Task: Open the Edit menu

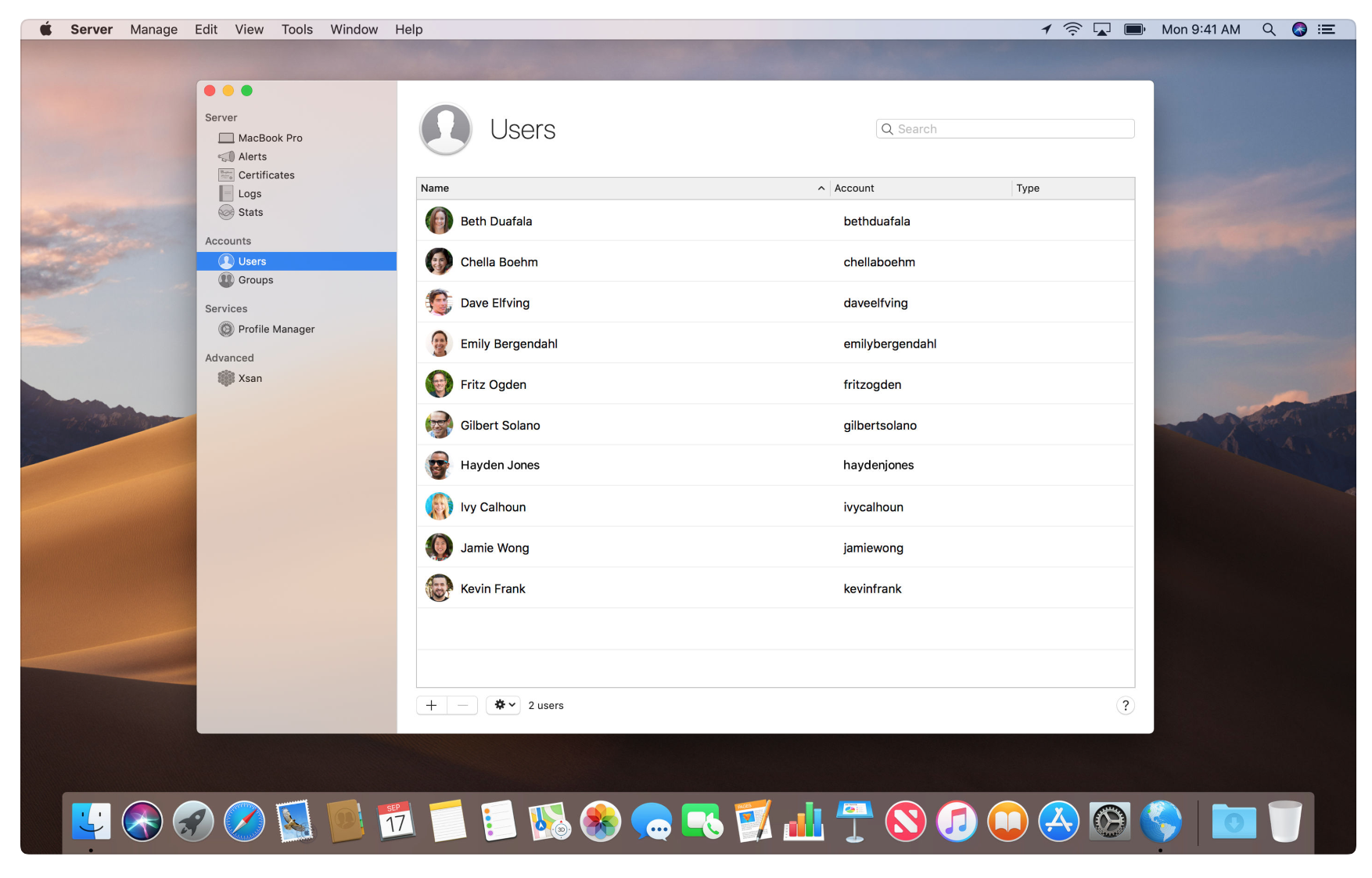Action: click(x=207, y=29)
